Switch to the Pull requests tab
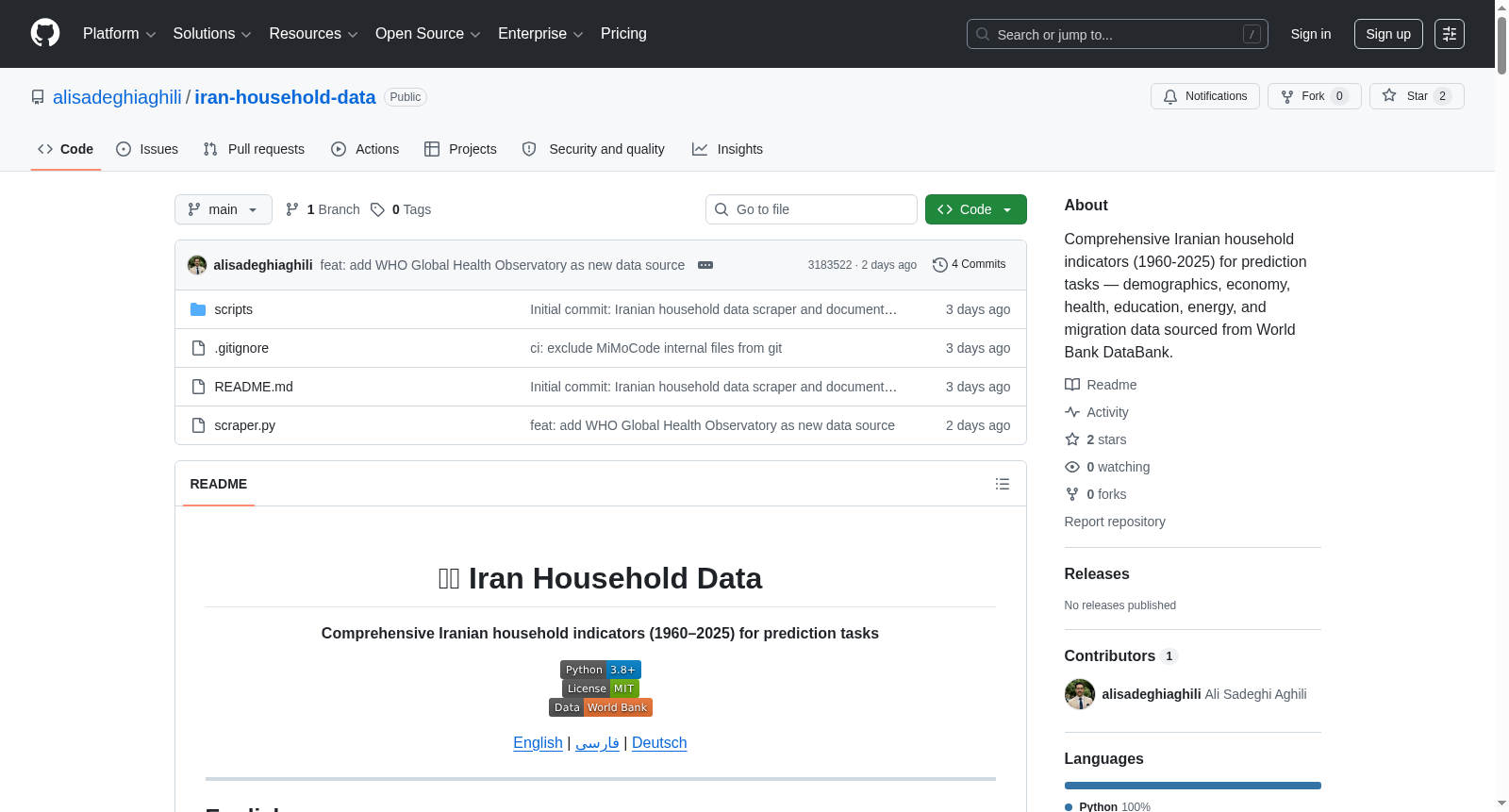The image size is (1509, 812). tap(254, 149)
